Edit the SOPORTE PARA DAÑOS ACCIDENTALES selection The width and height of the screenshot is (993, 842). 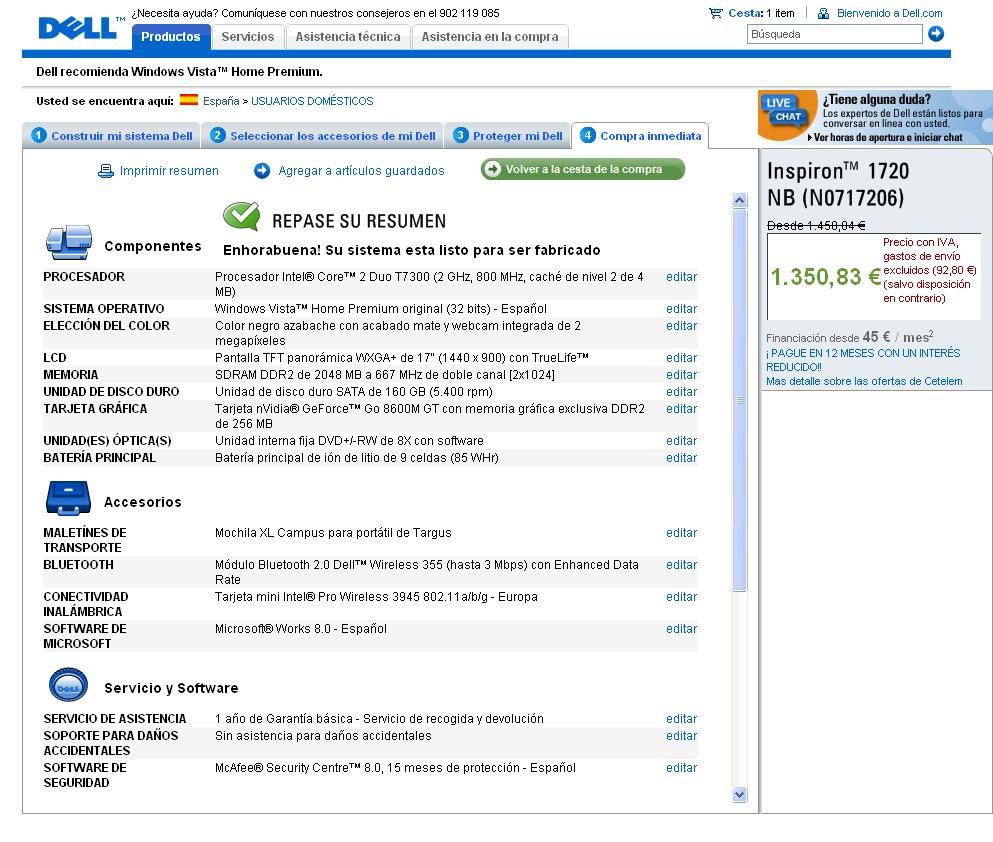681,736
